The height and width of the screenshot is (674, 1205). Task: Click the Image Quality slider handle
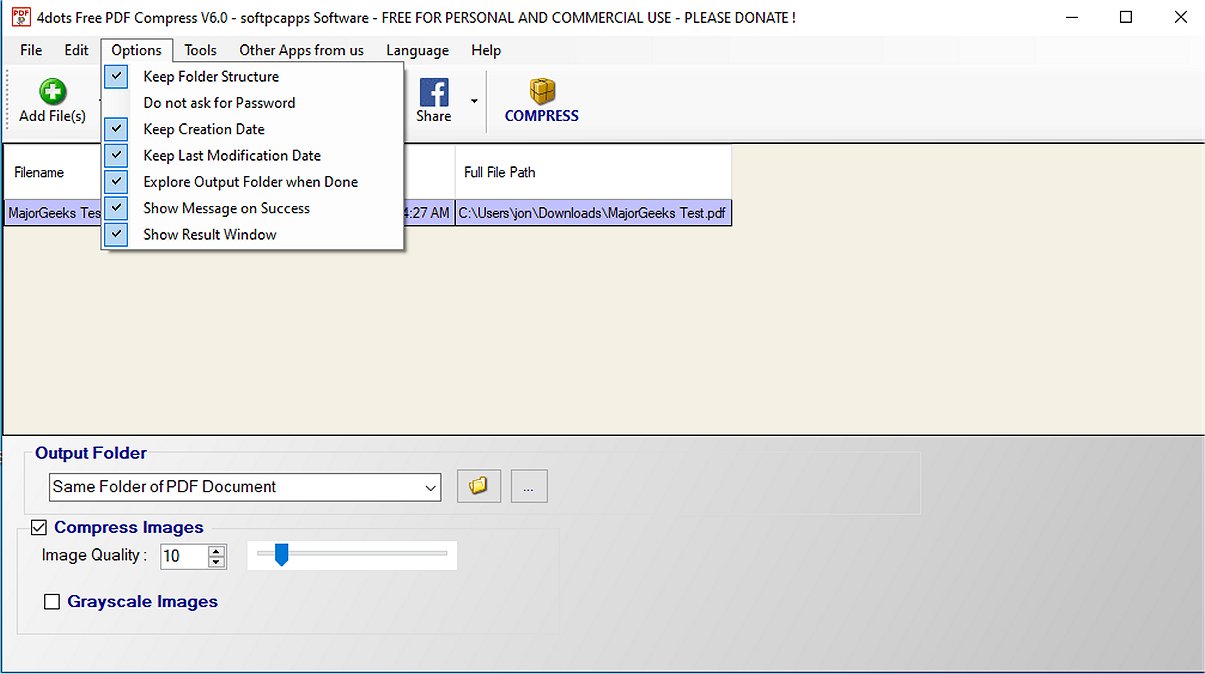coord(281,553)
